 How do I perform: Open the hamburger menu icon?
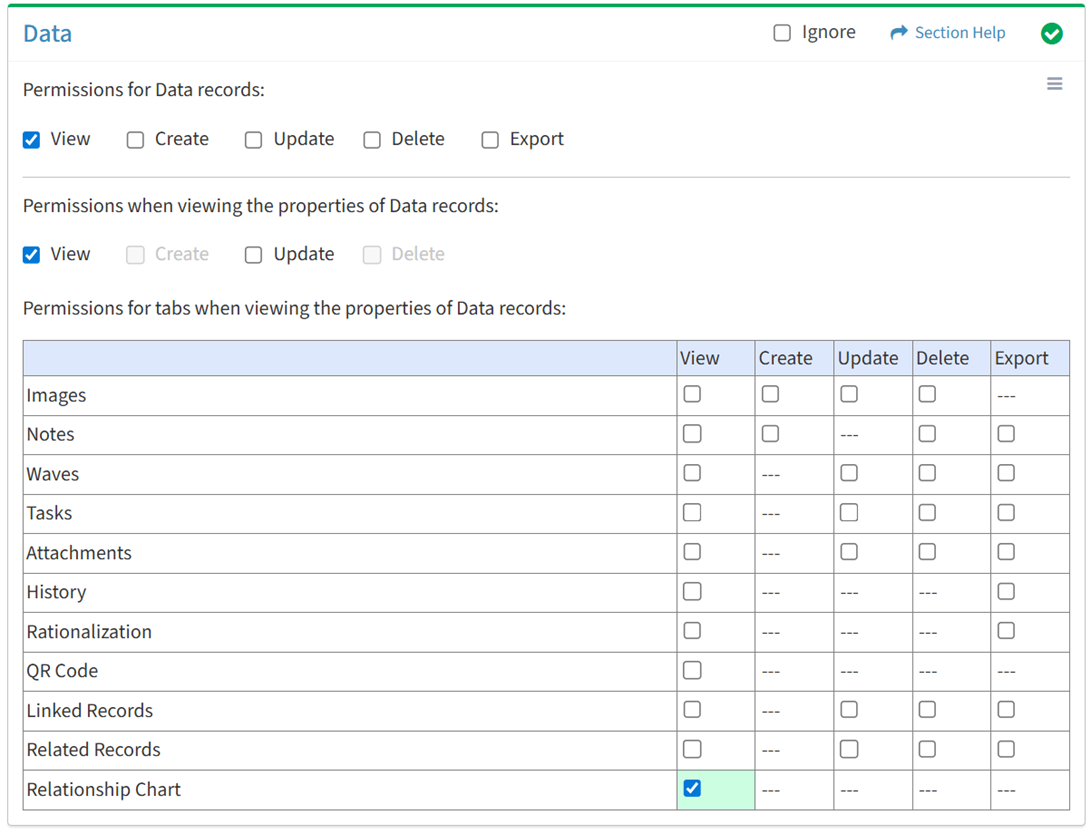[x=1054, y=84]
